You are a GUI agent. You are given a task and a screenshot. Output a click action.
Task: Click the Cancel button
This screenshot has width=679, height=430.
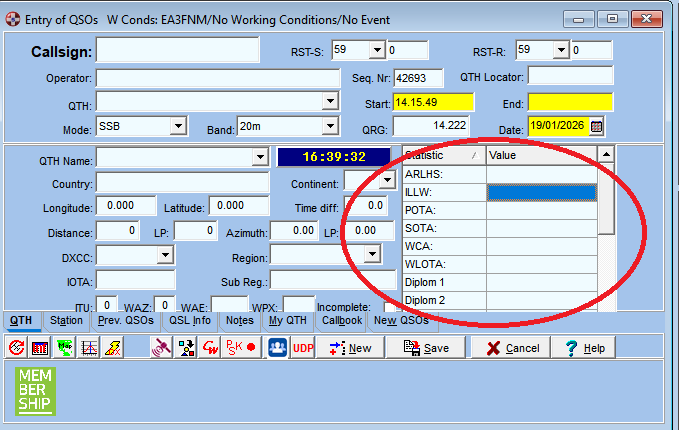(x=512, y=348)
